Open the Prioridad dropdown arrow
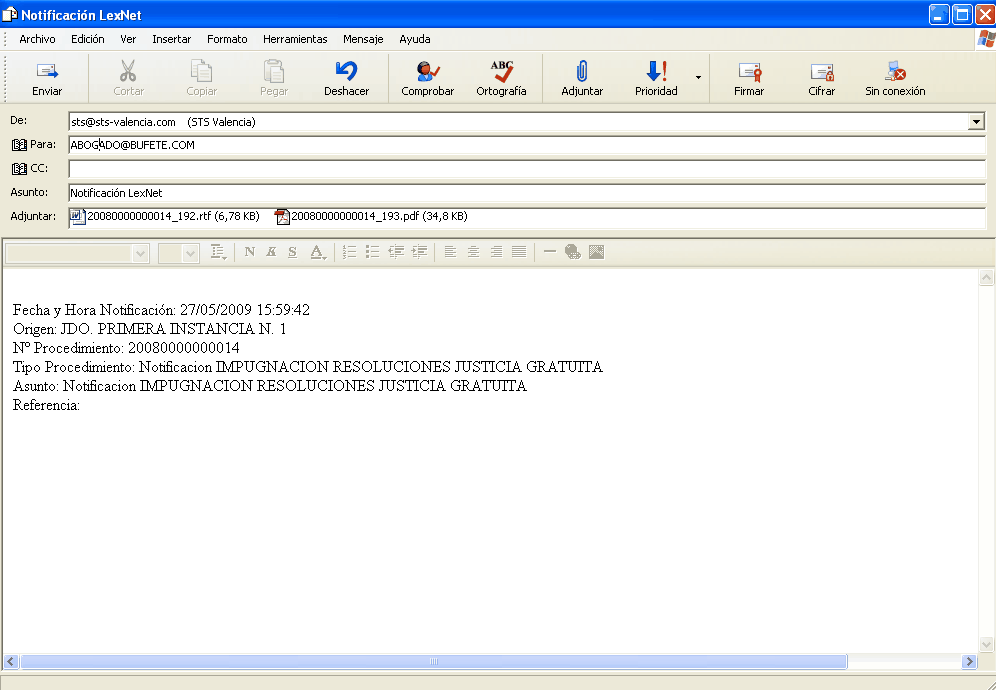This screenshot has height=690, width=996. coord(698,78)
